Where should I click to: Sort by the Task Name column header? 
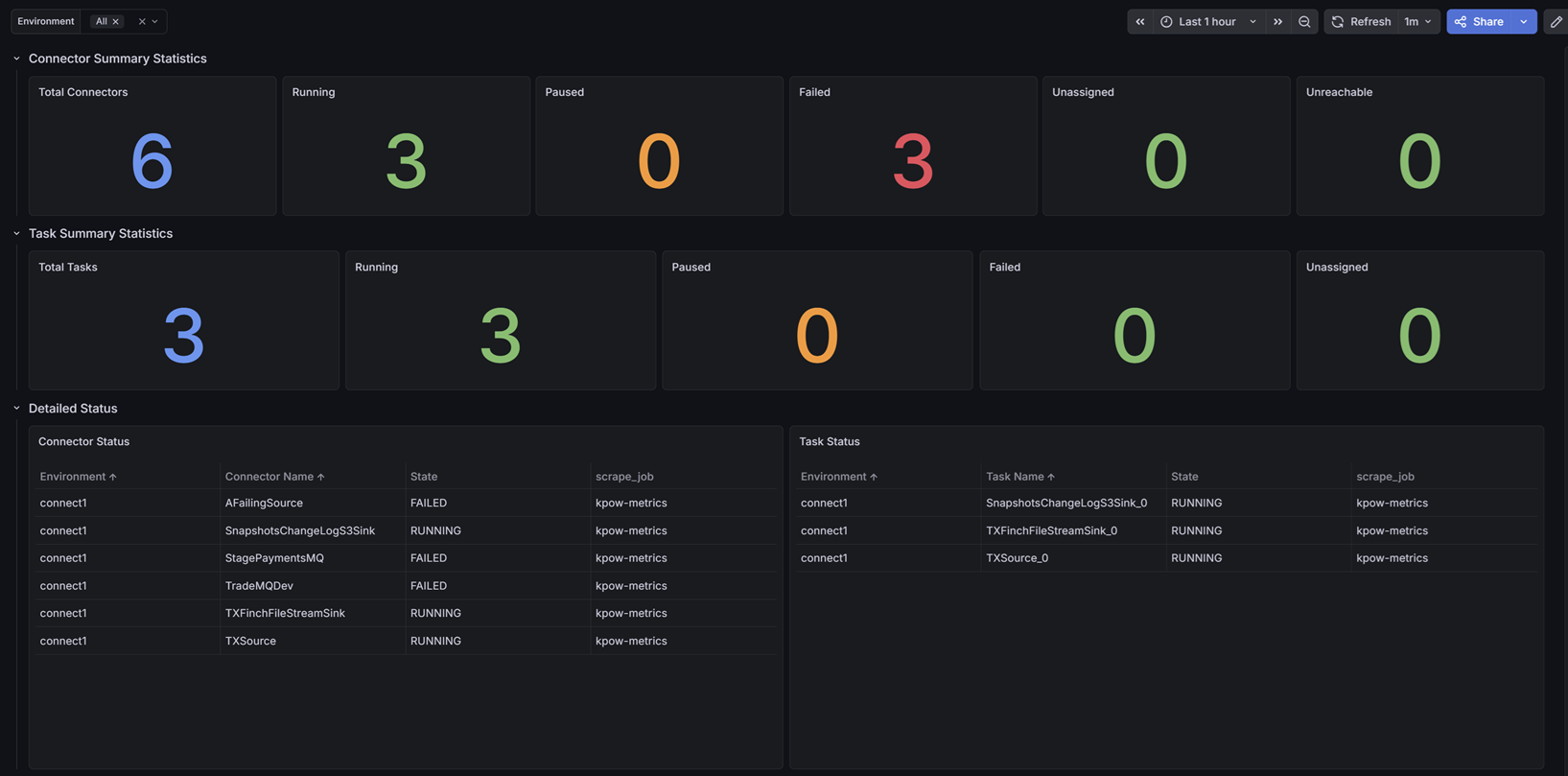[x=1020, y=476]
